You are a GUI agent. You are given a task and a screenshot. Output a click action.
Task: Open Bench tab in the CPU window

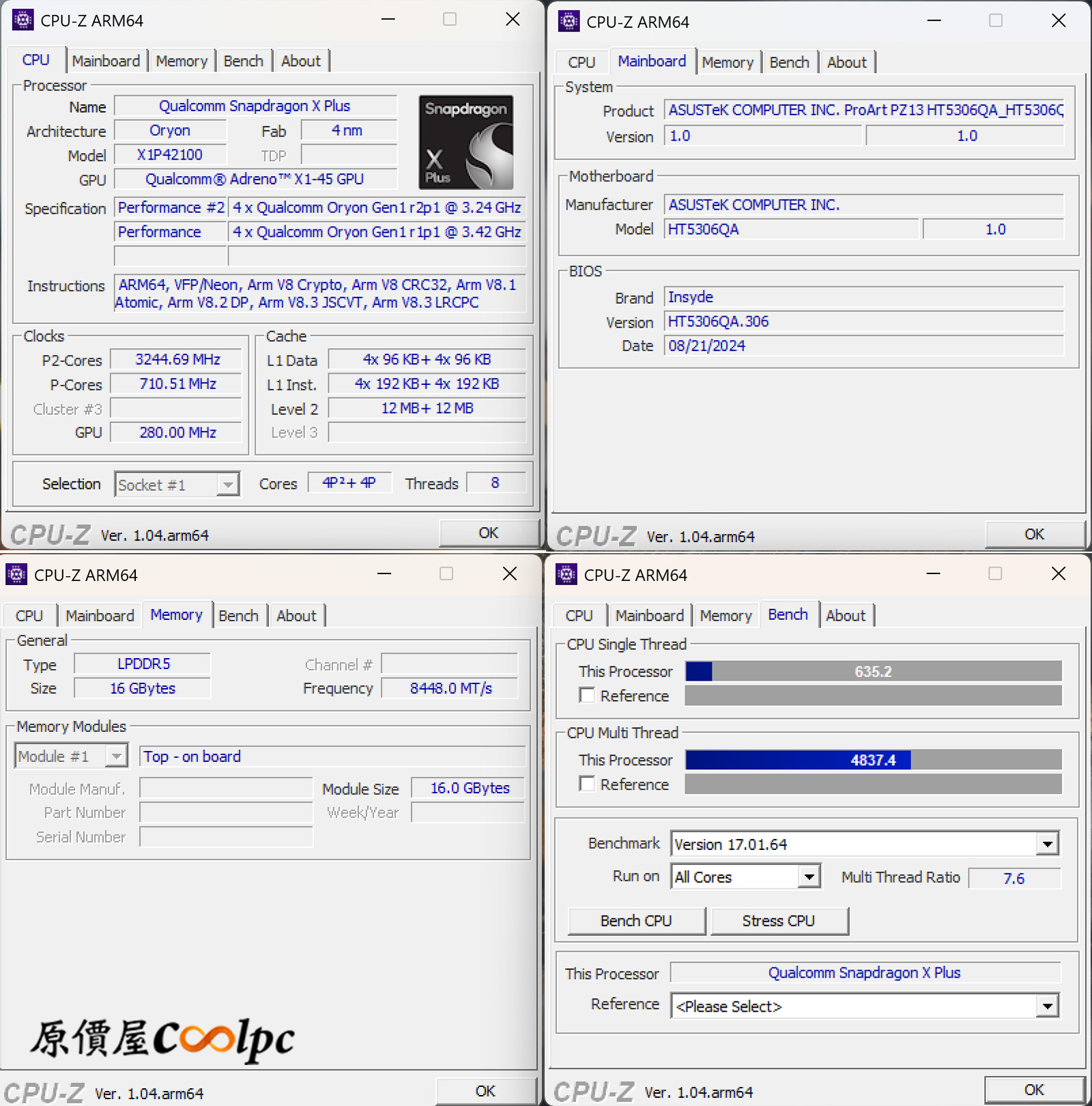pos(244,61)
